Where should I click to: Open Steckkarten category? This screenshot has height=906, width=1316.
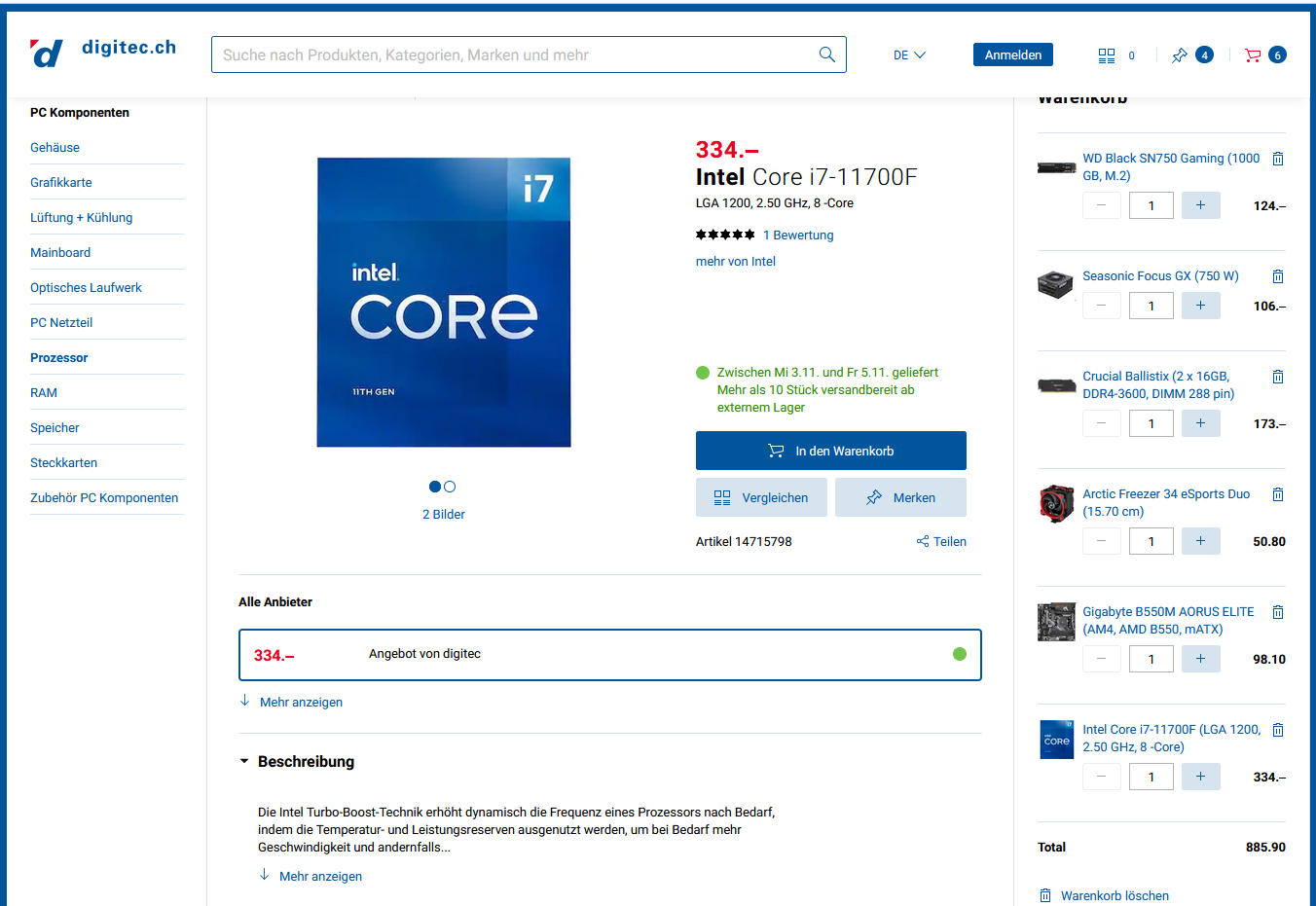pyautogui.click(x=63, y=463)
